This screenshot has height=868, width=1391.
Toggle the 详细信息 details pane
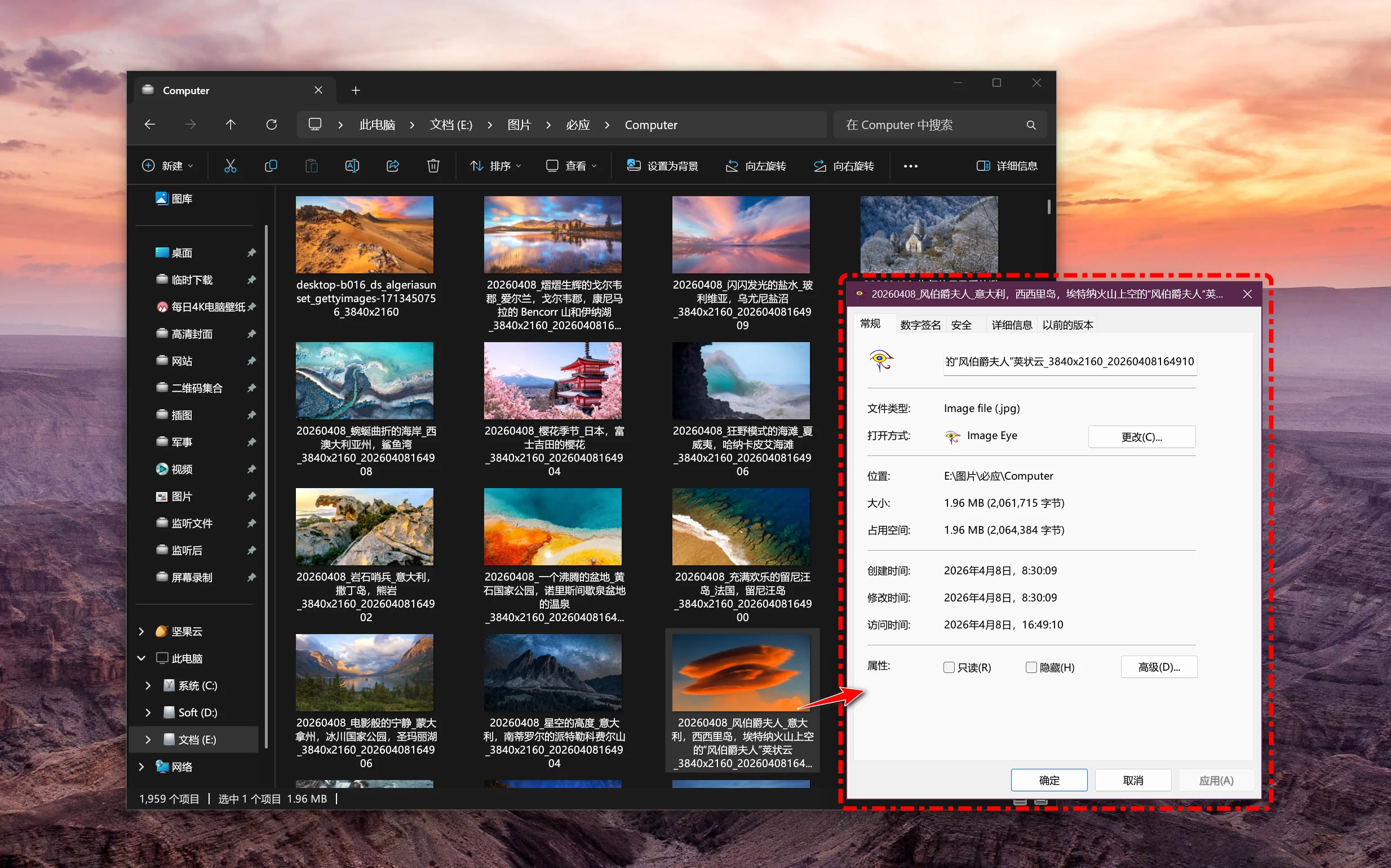(x=1008, y=166)
